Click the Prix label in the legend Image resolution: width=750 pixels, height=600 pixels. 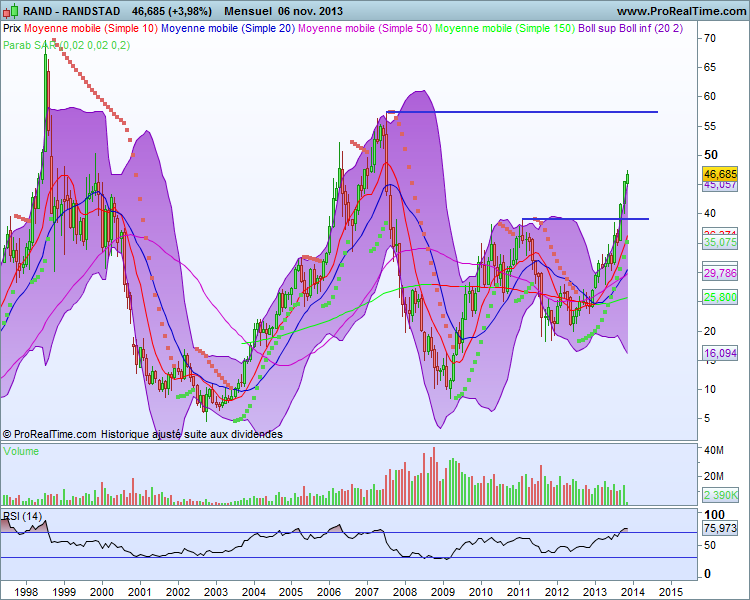[x=12, y=28]
